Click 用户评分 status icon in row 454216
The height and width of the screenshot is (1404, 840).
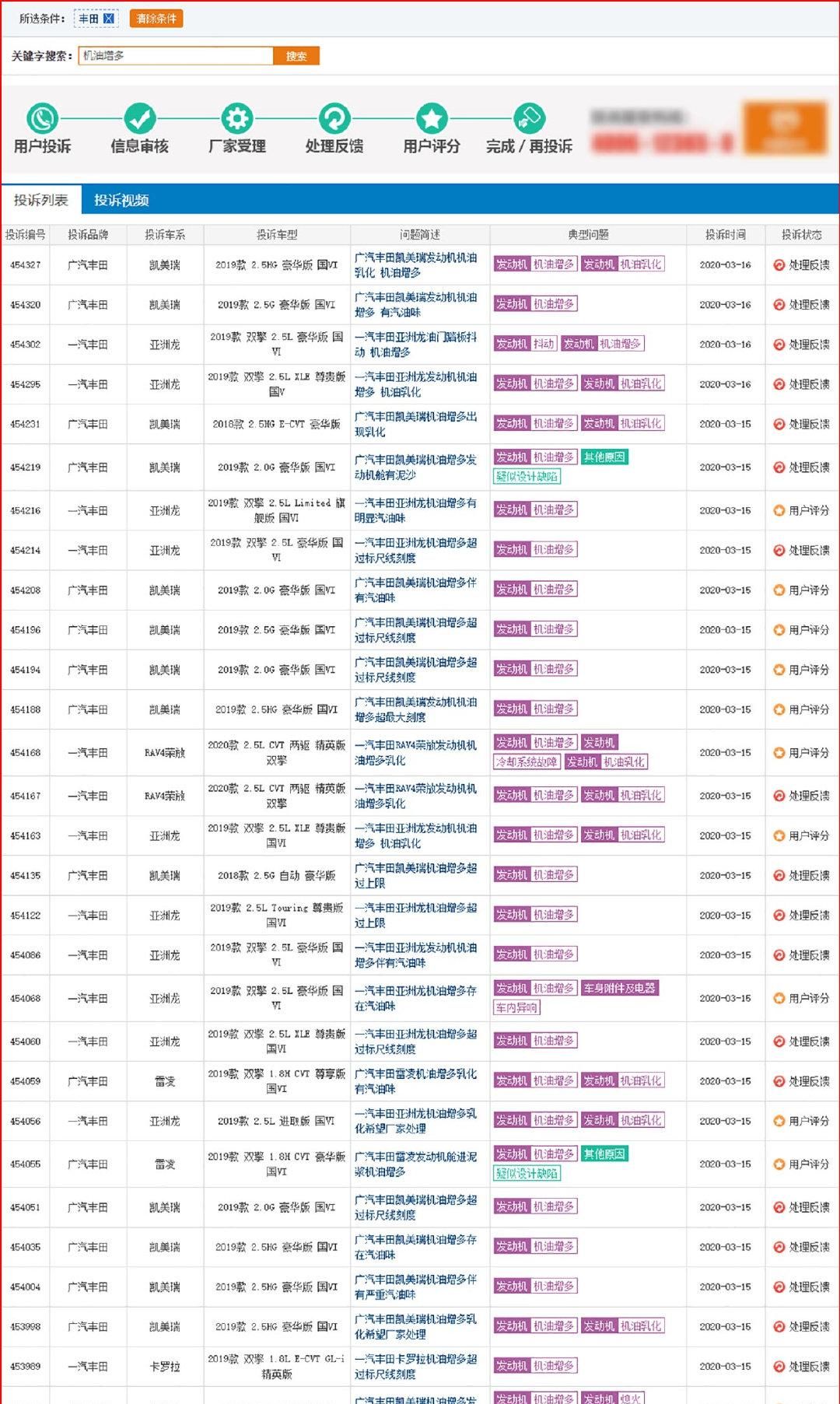click(x=779, y=510)
